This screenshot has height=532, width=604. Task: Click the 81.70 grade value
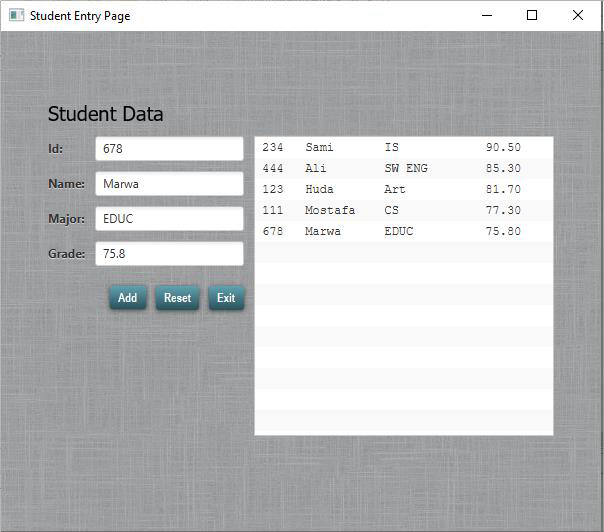[503, 189]
